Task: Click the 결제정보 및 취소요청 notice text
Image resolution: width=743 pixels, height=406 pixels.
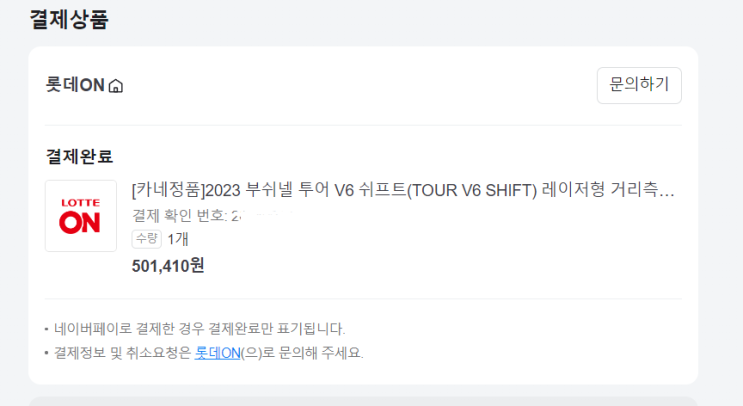Action: point(122,352)
